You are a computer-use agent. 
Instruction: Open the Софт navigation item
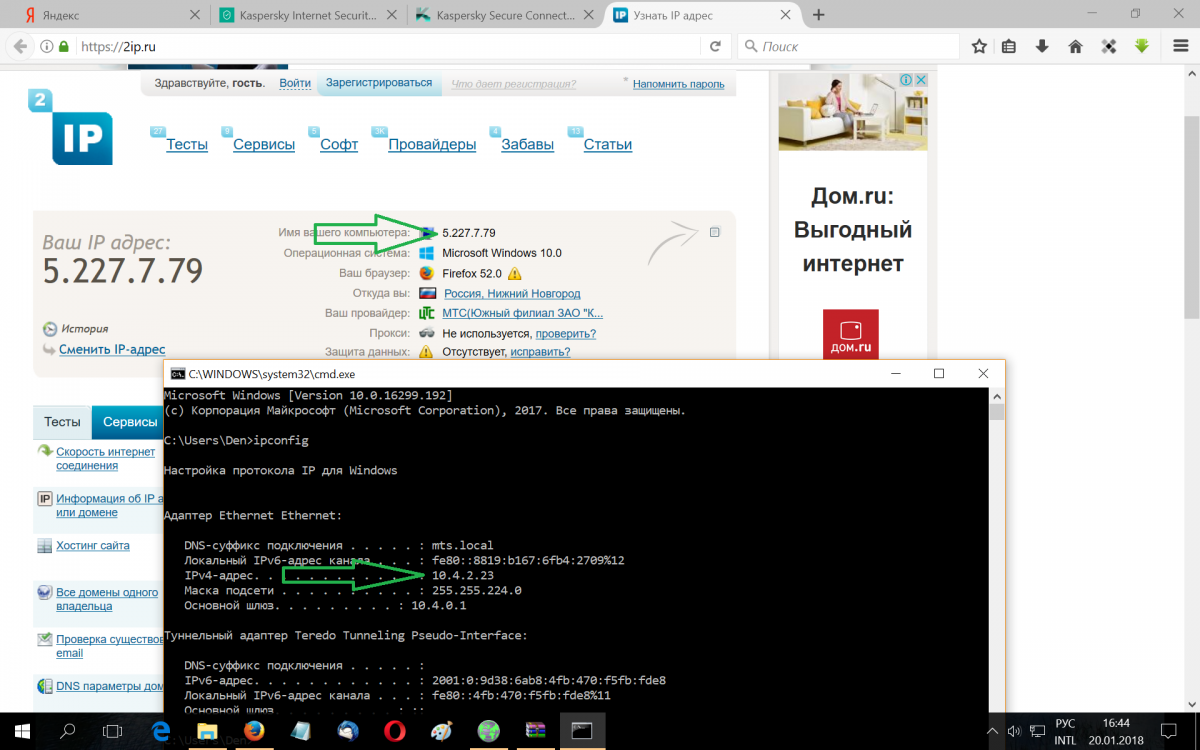coord(339,144)
